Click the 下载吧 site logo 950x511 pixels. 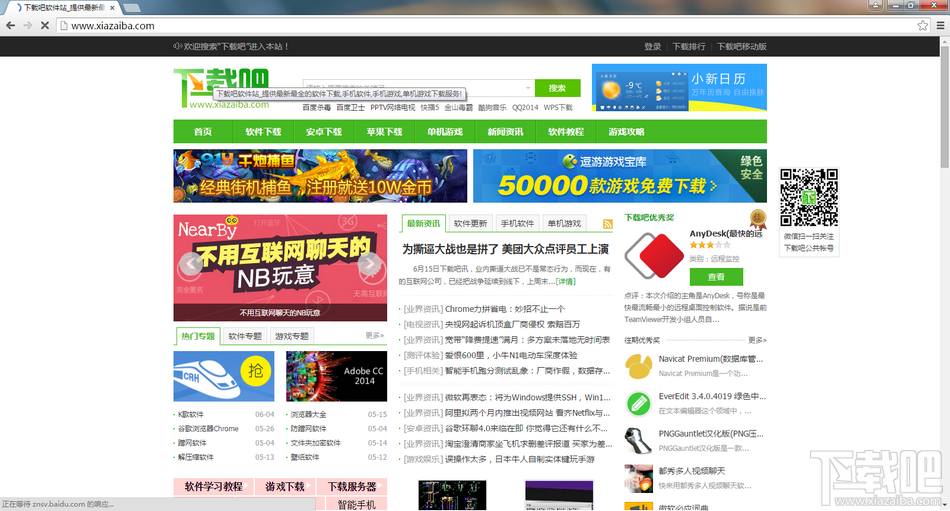tap(222, 89)
